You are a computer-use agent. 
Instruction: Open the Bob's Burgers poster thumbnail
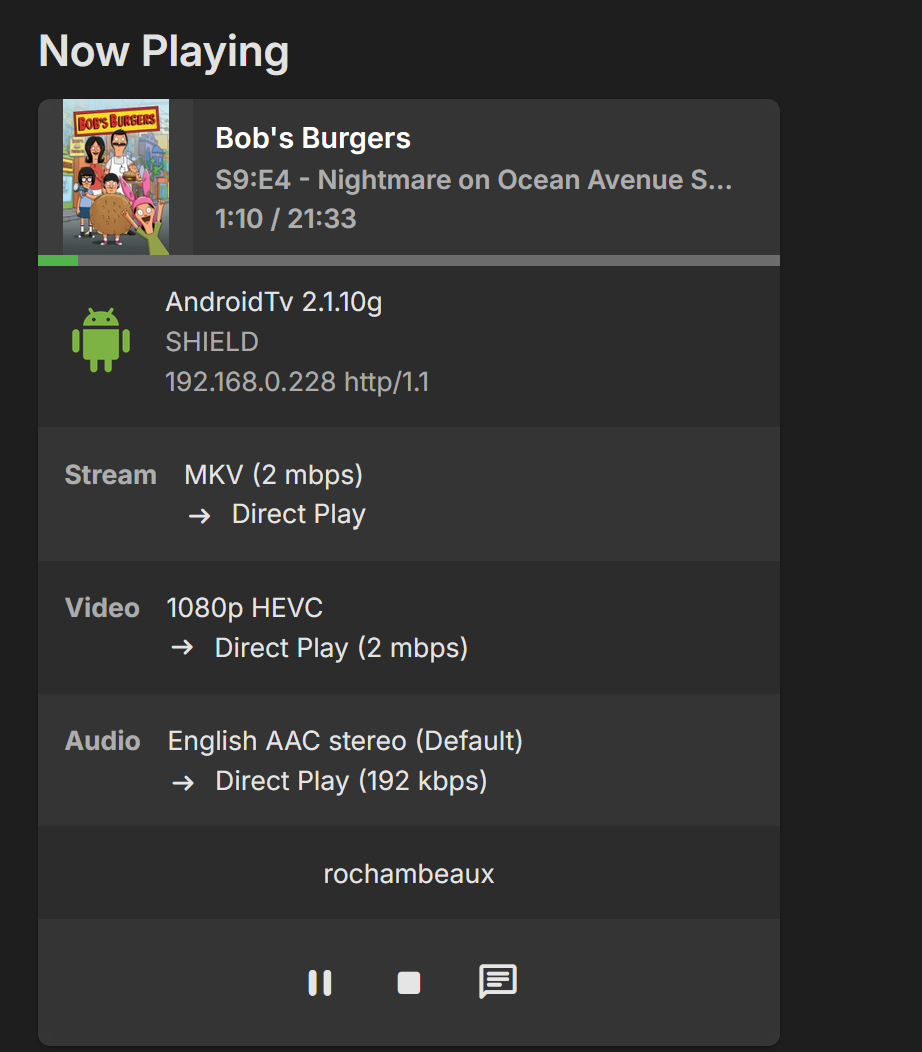click(116, 177)
